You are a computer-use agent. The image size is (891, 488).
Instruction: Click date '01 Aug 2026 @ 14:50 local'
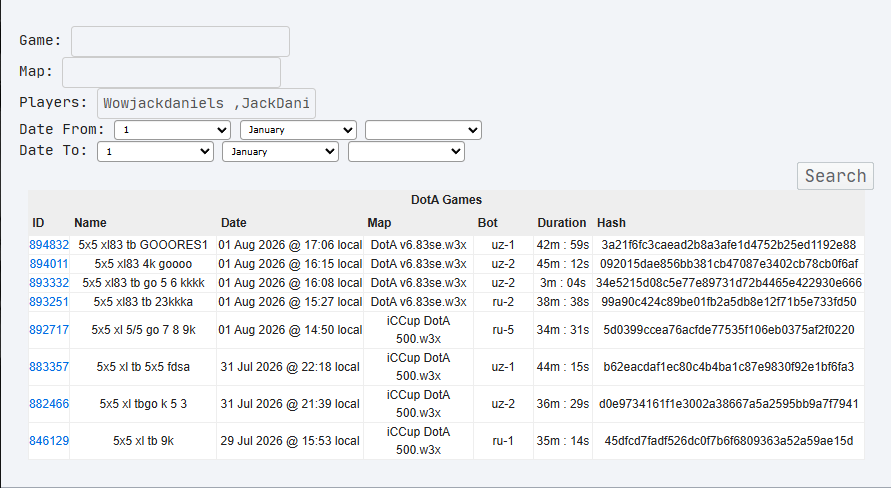point(290,330)
